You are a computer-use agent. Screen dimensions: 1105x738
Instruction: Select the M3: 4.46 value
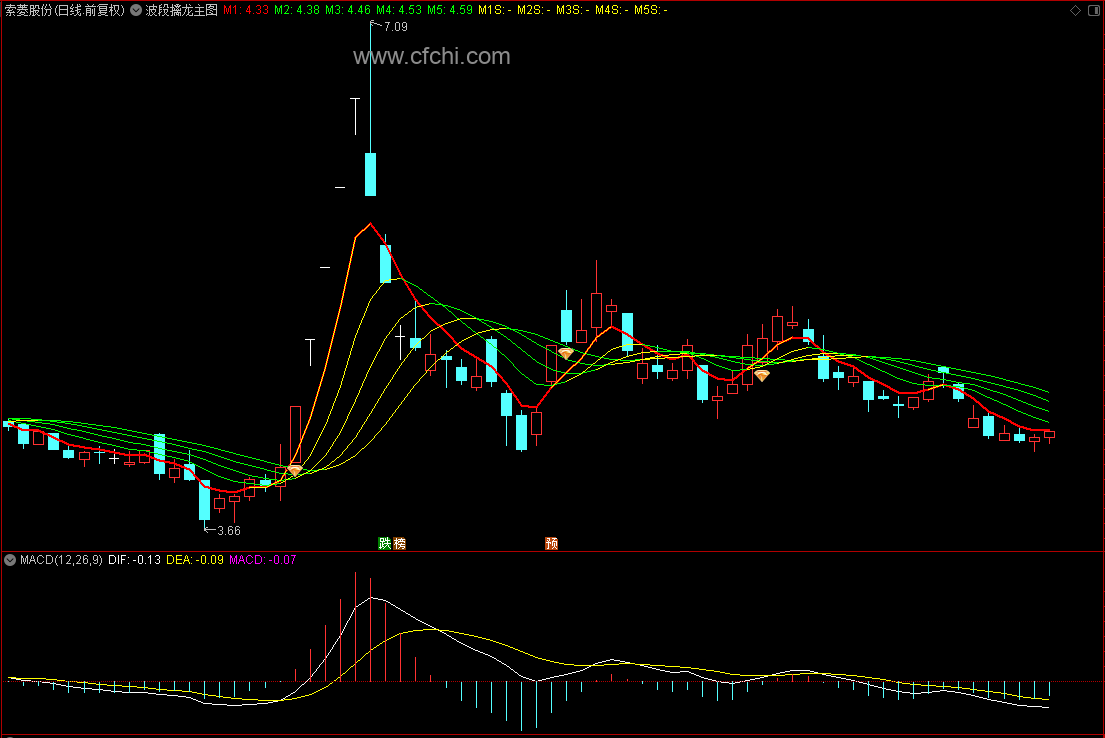347,10
